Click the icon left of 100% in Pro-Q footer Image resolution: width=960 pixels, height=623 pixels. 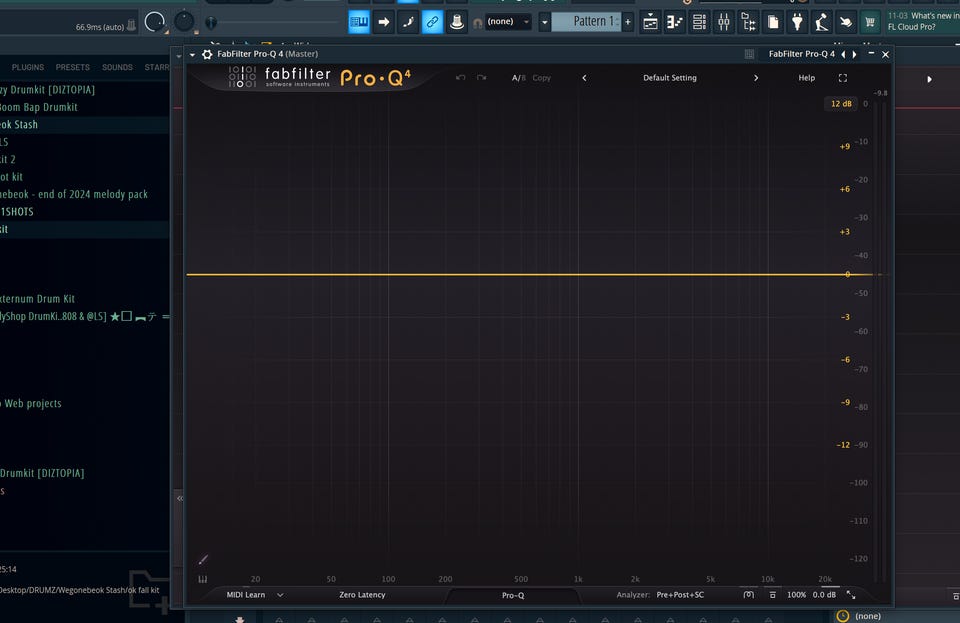[773, 595]
